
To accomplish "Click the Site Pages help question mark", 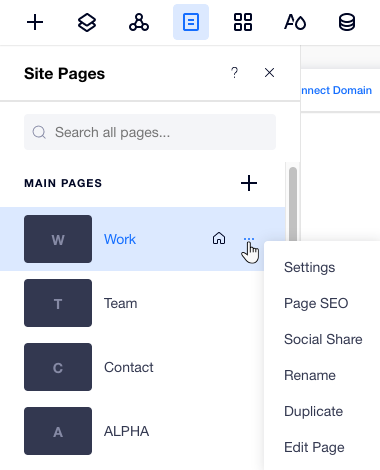I will (x=235, y=73).
